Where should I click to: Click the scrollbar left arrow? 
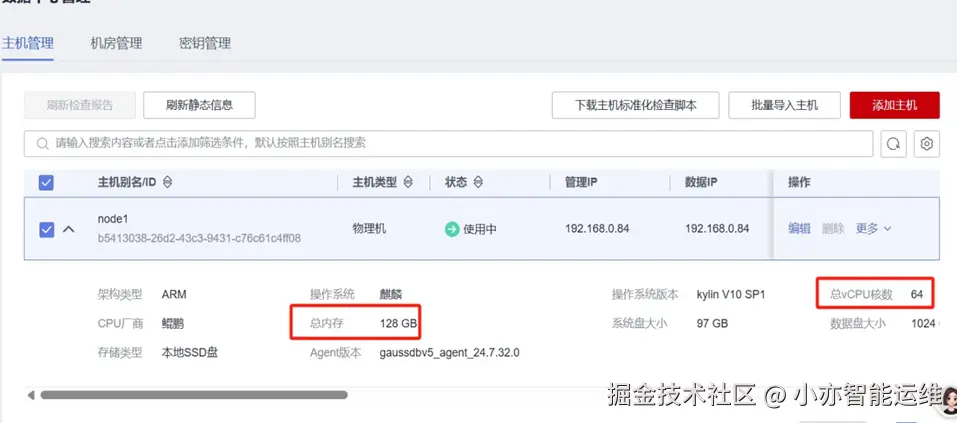coord(31,396)
